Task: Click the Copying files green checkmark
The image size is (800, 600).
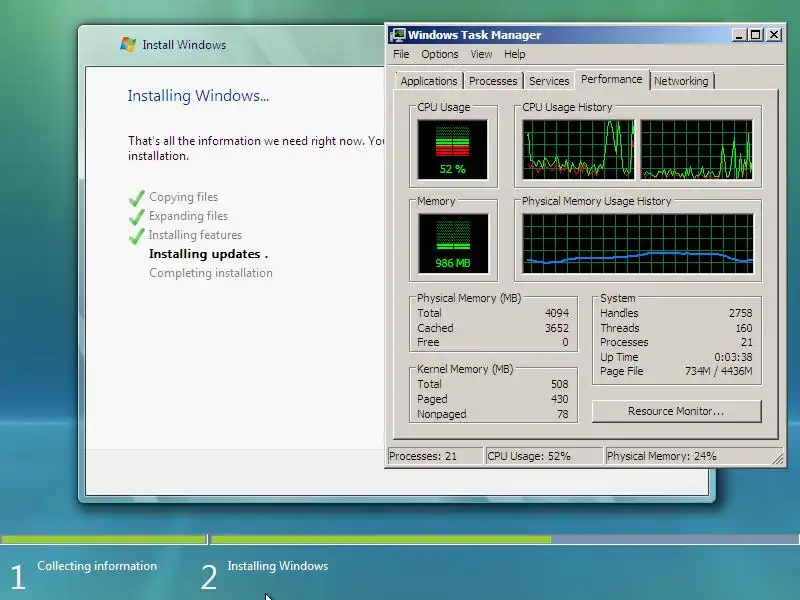Action: pyautogui.click(x=136, y=198)
